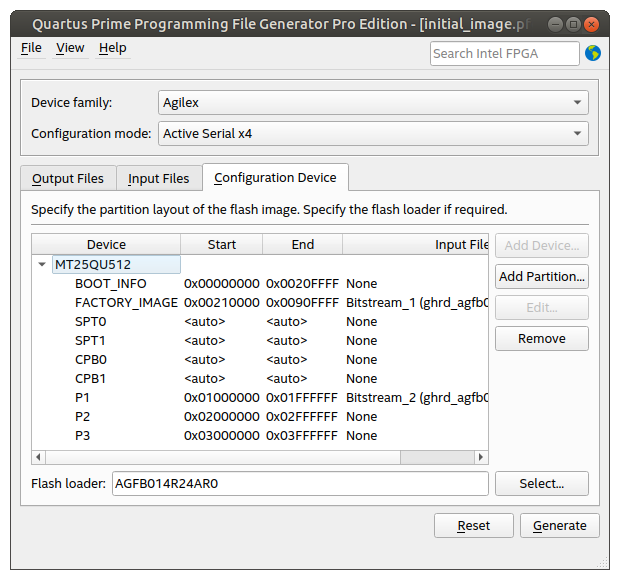Screen dimensions: 620x580
Task: Click the Add Device button
Action: coord(542,246)
